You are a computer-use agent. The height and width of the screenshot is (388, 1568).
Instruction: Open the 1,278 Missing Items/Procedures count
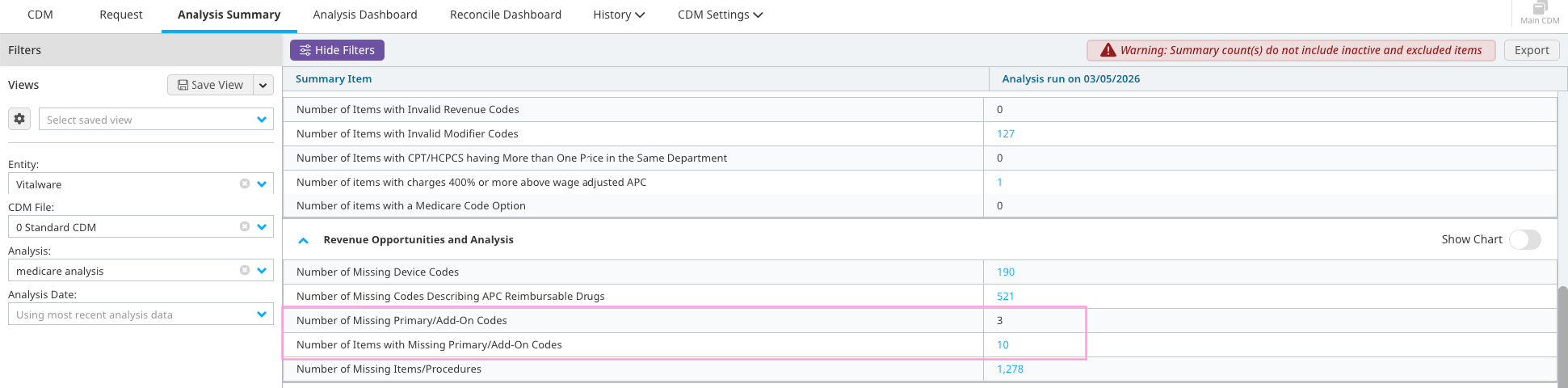(x=1010, y=369)
